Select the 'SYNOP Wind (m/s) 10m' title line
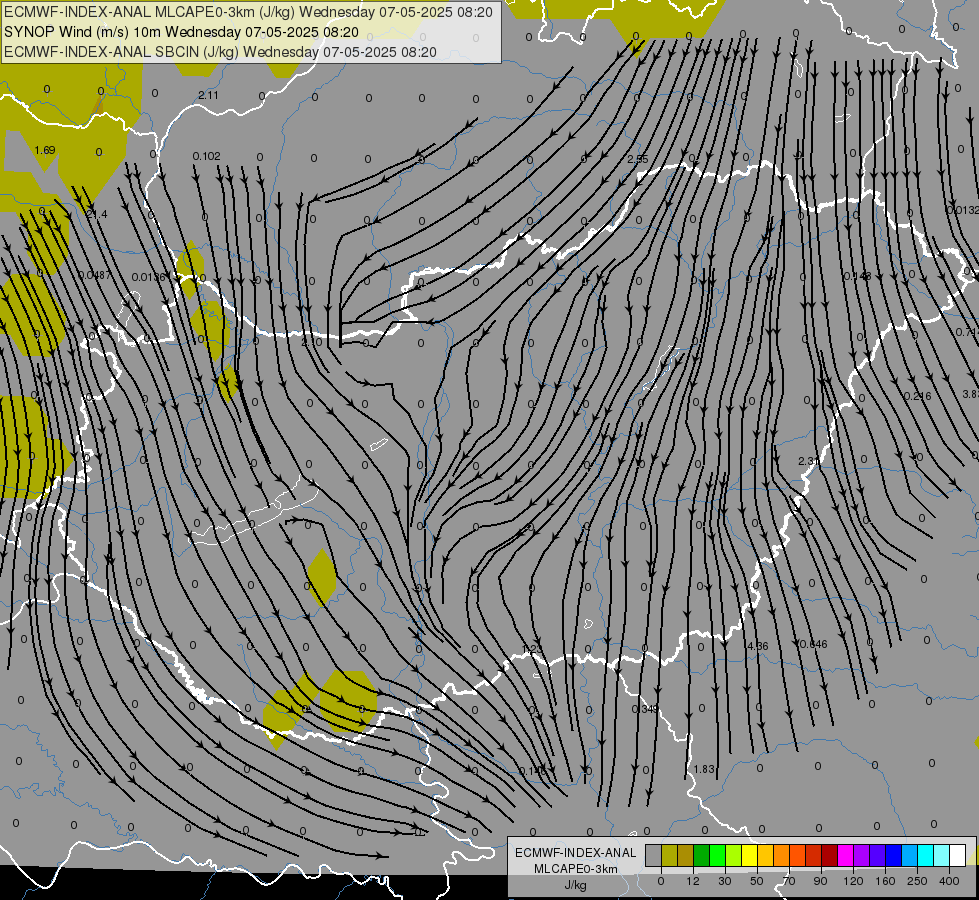 181,32
